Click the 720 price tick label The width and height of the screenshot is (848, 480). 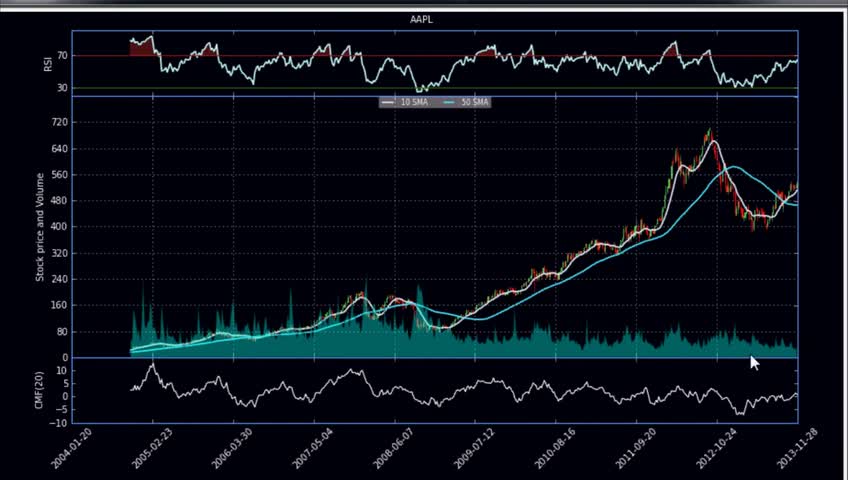[x=60, y=123]
